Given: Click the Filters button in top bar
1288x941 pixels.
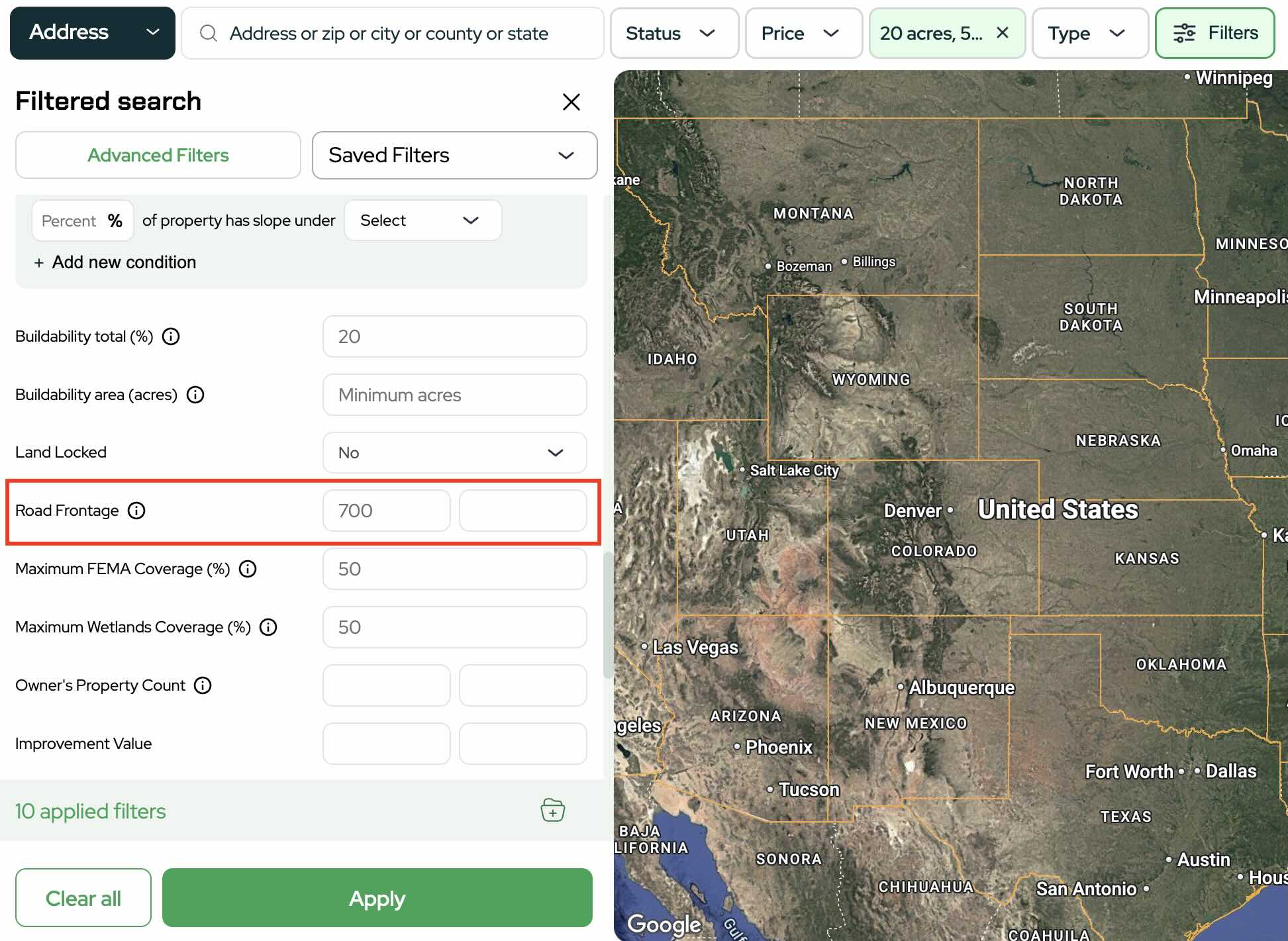Looking at the screenshot, I should (x=1214, y=33).
